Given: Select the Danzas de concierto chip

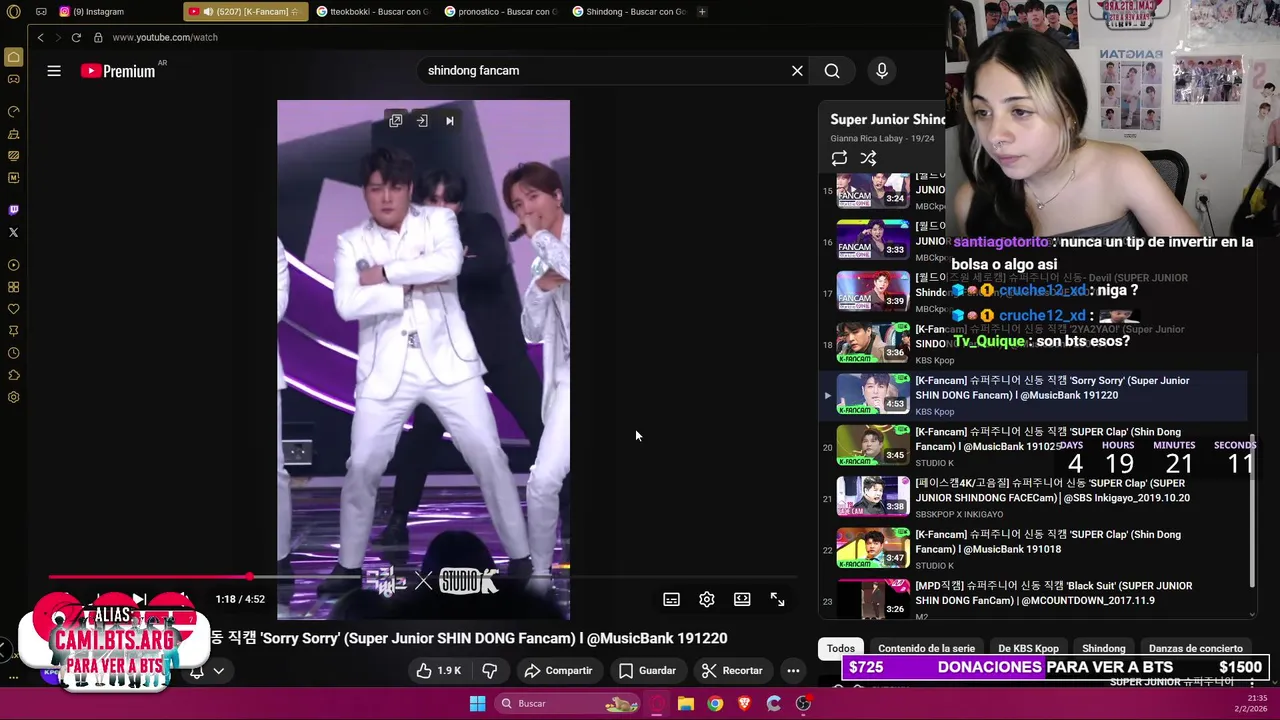Looking at the screenshot, I should tap(1195, 648).
